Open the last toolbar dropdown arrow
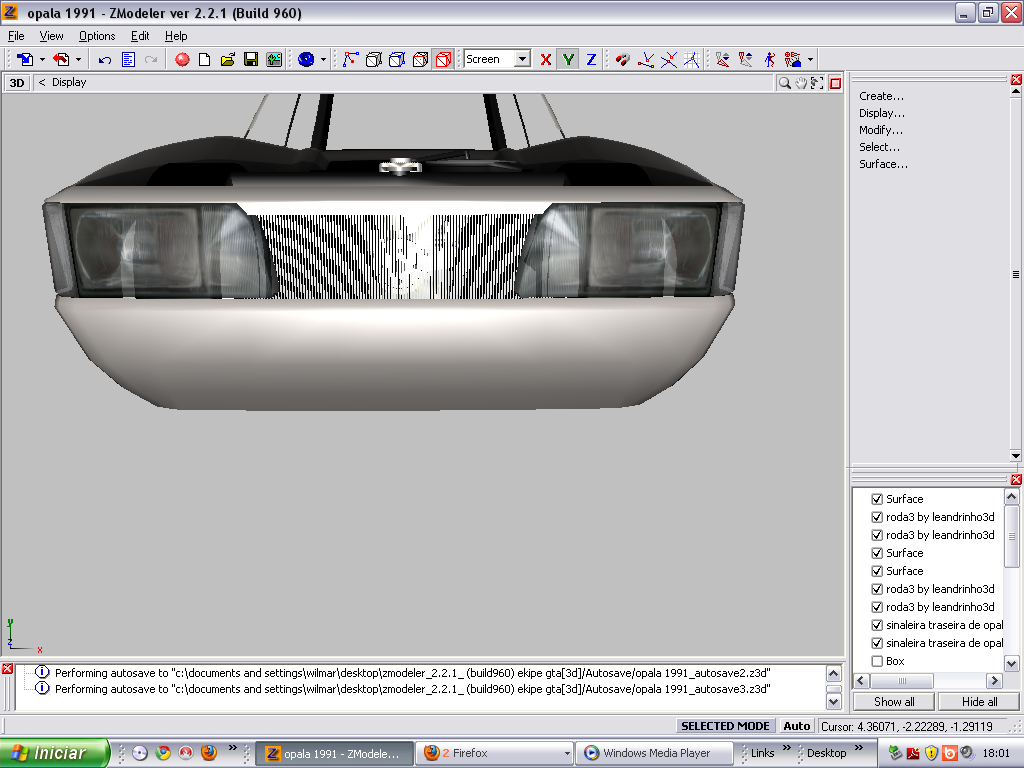Screen dimensions: 1024x768 [x=810, y=59]
